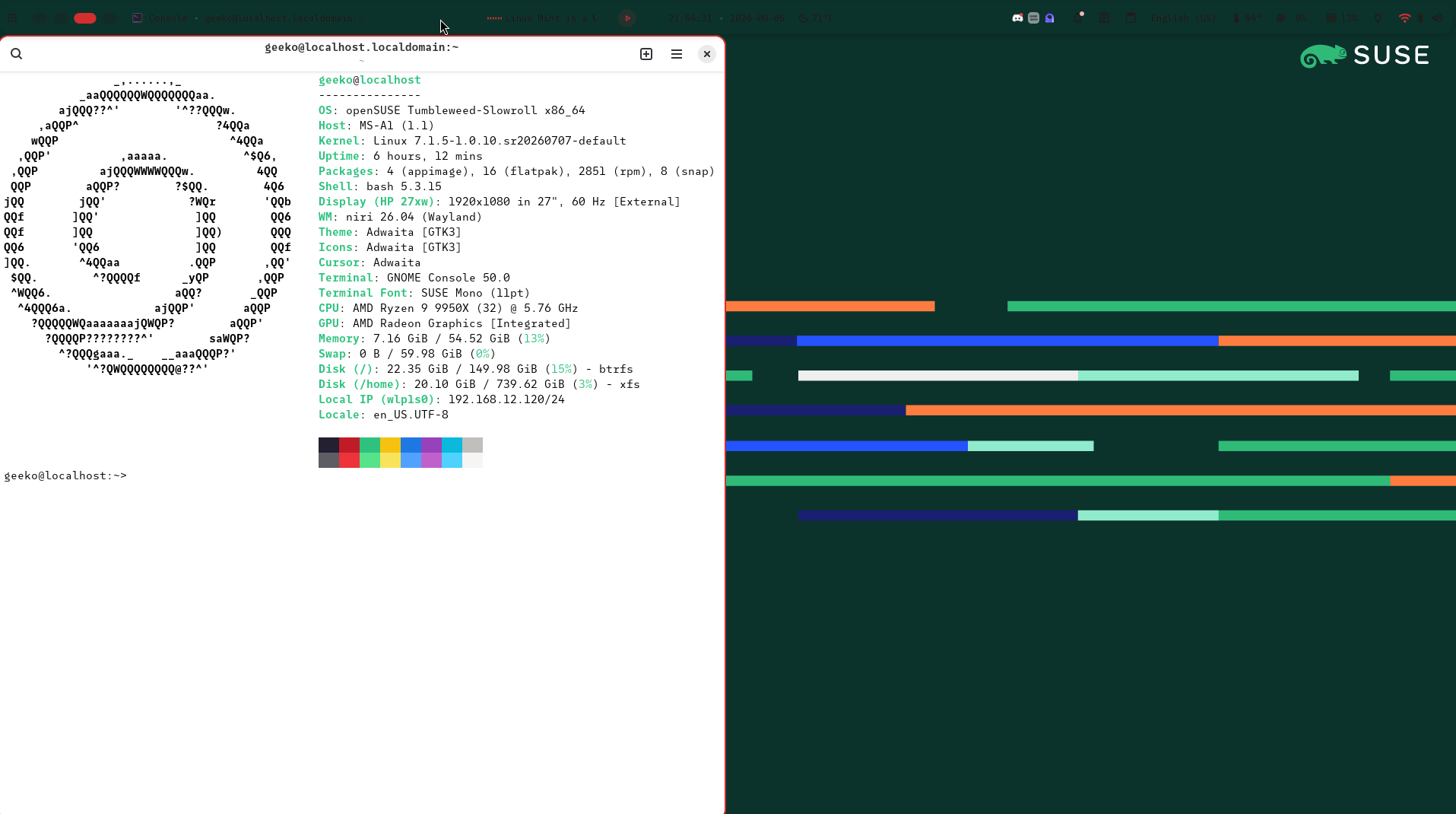The height and width of the screenshot is (814, 1456).
Task: Open the app launcher grid in top bar
Action: (x=12, y=18)
